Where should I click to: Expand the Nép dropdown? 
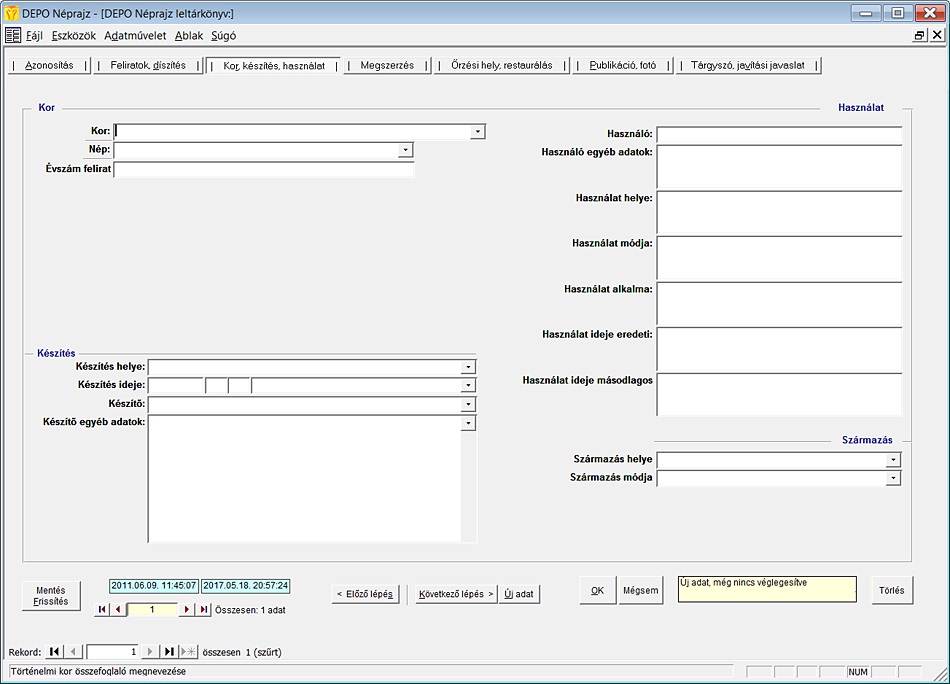pyautogui.click(x=405, y=150)
